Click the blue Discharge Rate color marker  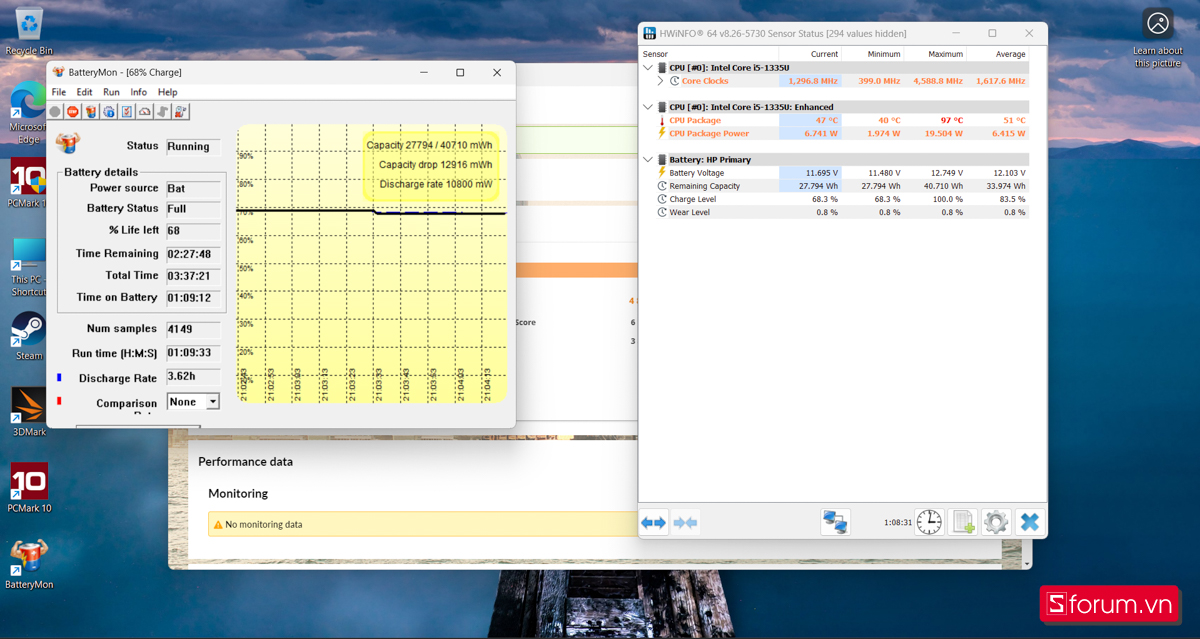click(59, 378)
